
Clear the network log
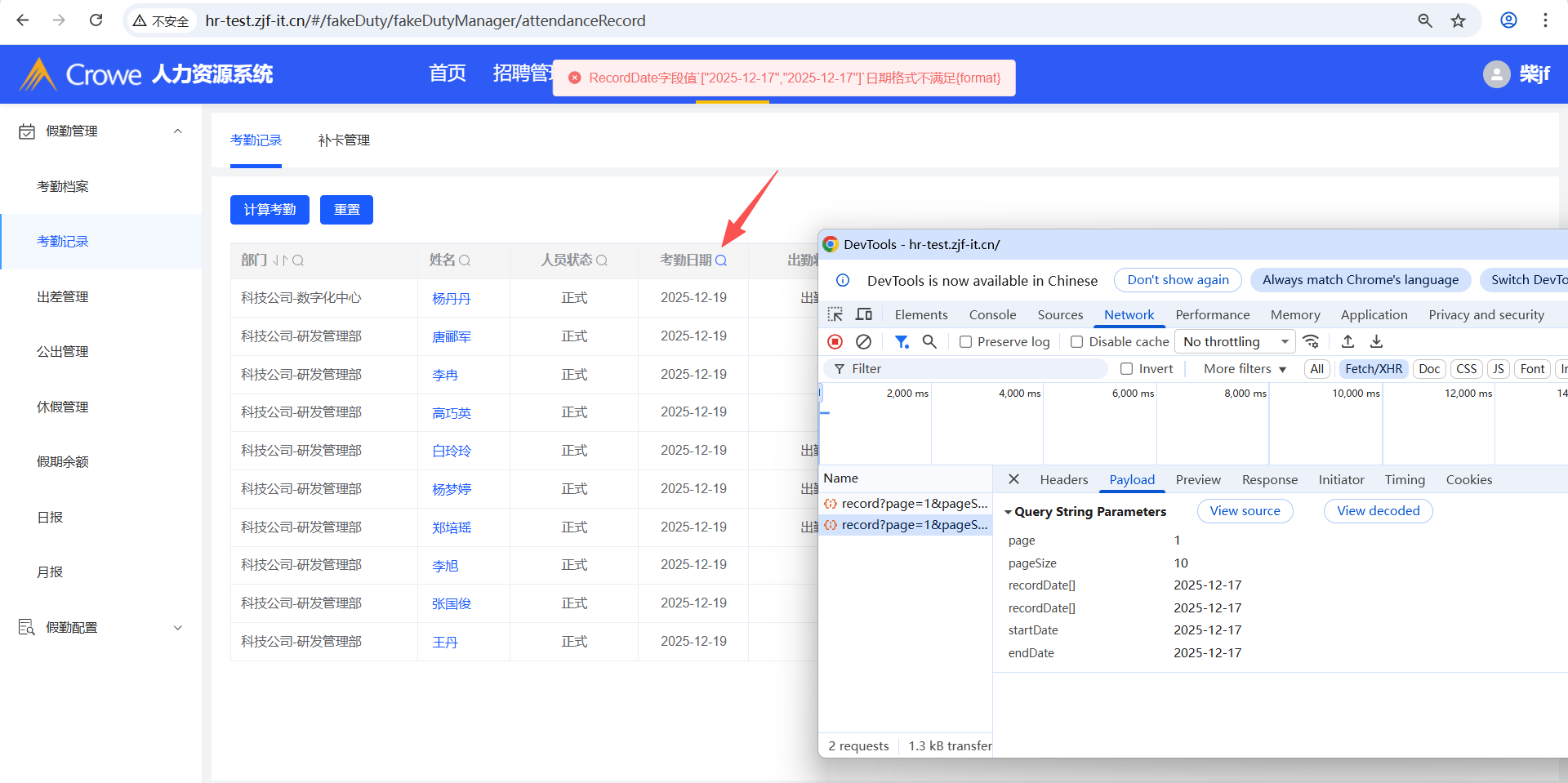[x=863, y=342]
